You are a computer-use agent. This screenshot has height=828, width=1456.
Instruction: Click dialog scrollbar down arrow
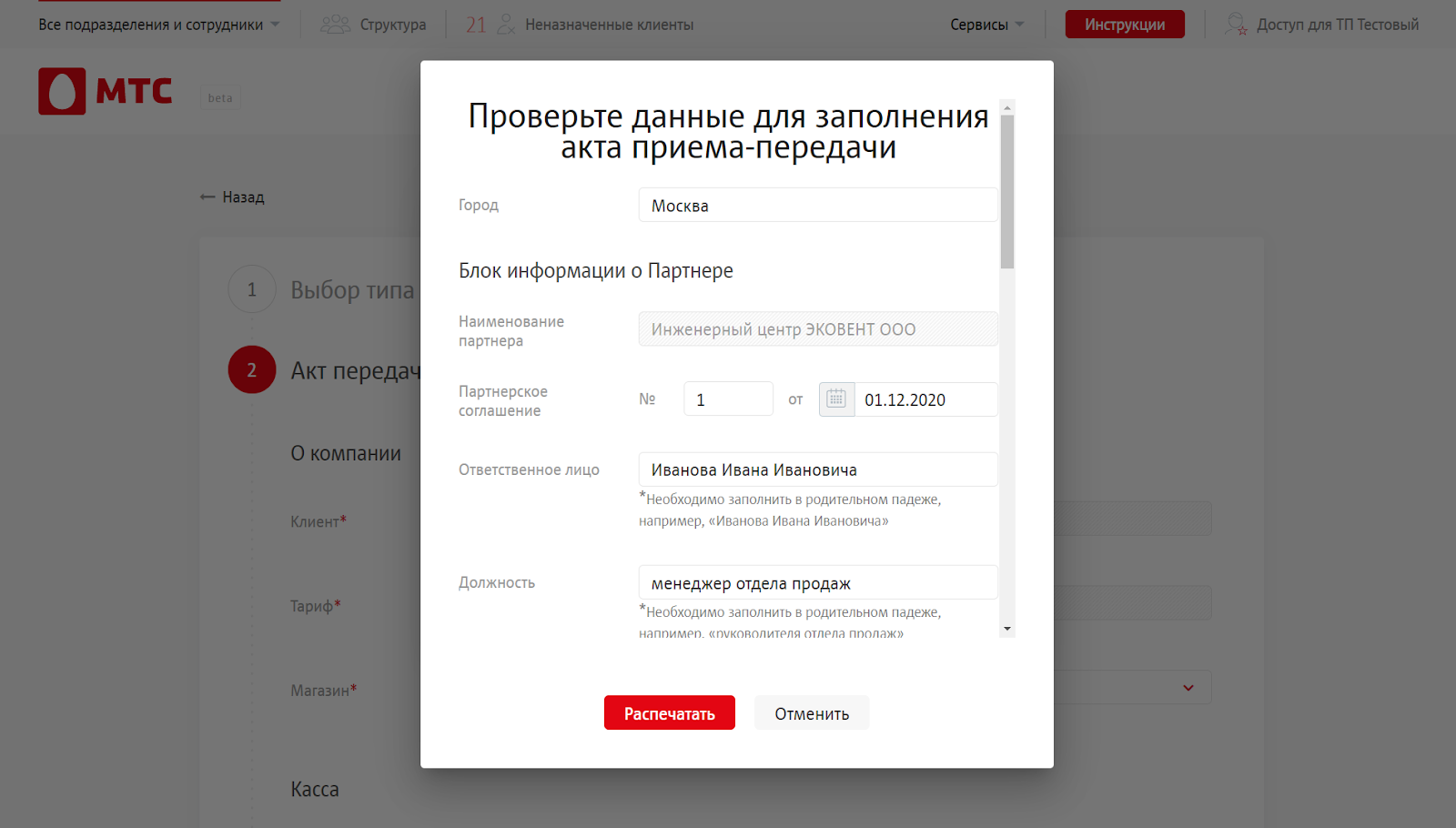(1007, 629)
